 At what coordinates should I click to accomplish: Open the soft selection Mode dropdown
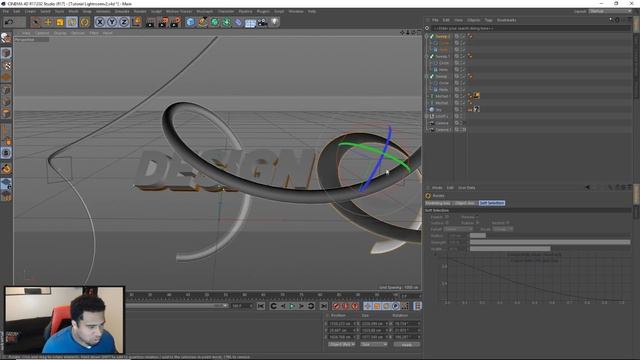click(x=502, y=229)
